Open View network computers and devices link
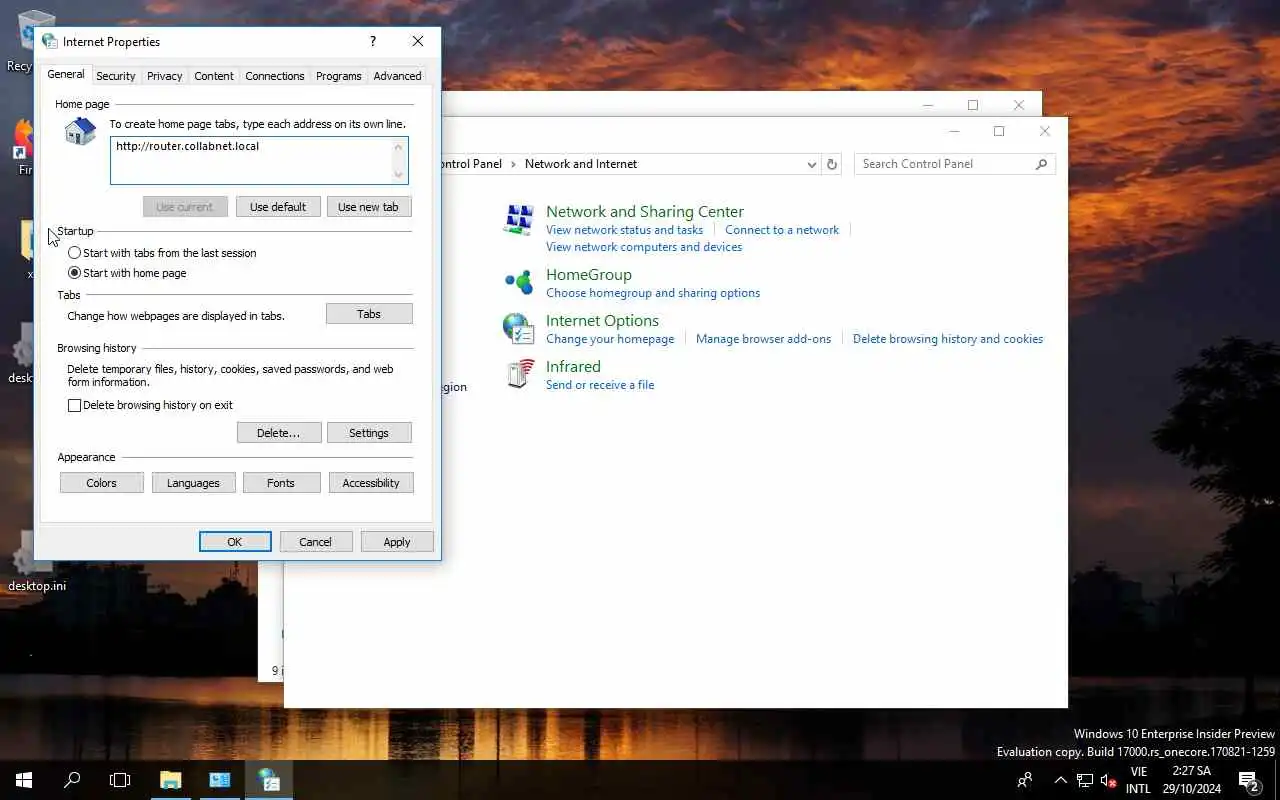 pos(644,247)
